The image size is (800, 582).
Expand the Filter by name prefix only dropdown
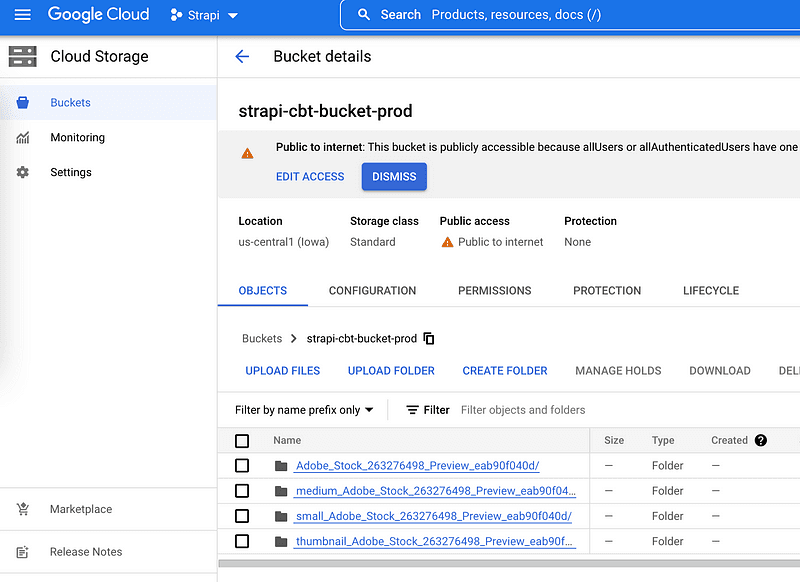point(304,410)
